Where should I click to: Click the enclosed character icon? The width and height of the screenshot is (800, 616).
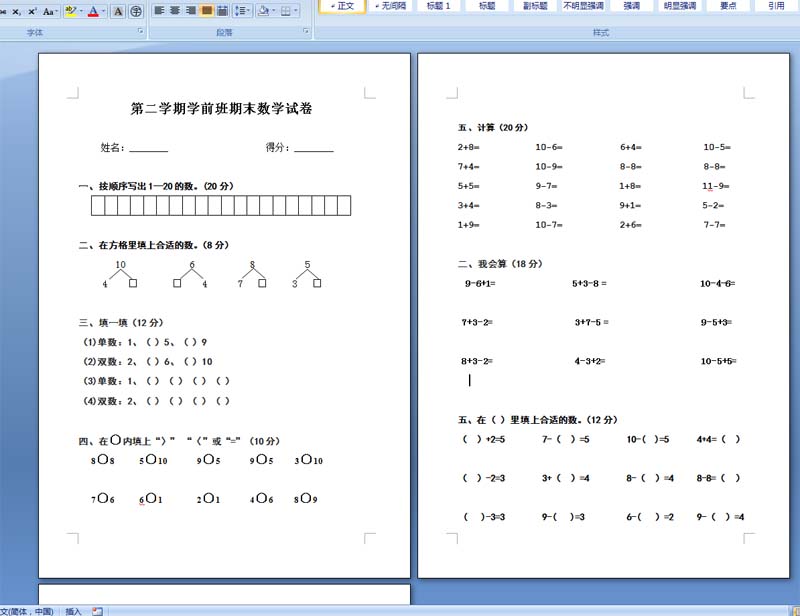click(x=136, y=11)
